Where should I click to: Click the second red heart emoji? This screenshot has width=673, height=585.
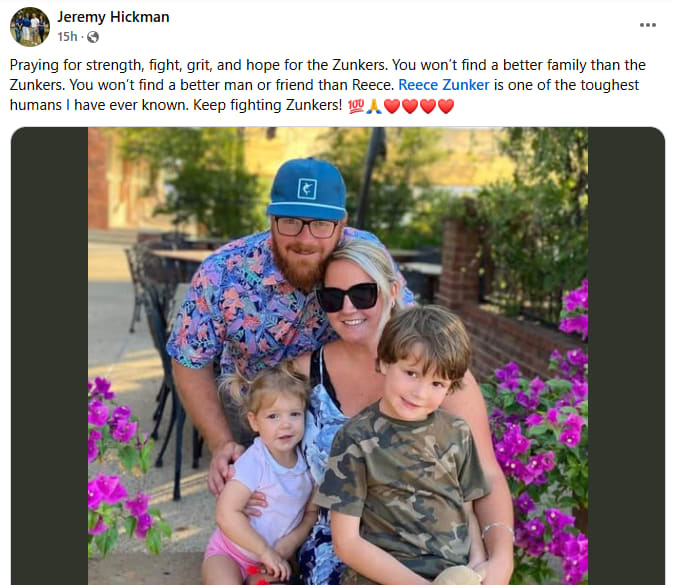[410, 106]
